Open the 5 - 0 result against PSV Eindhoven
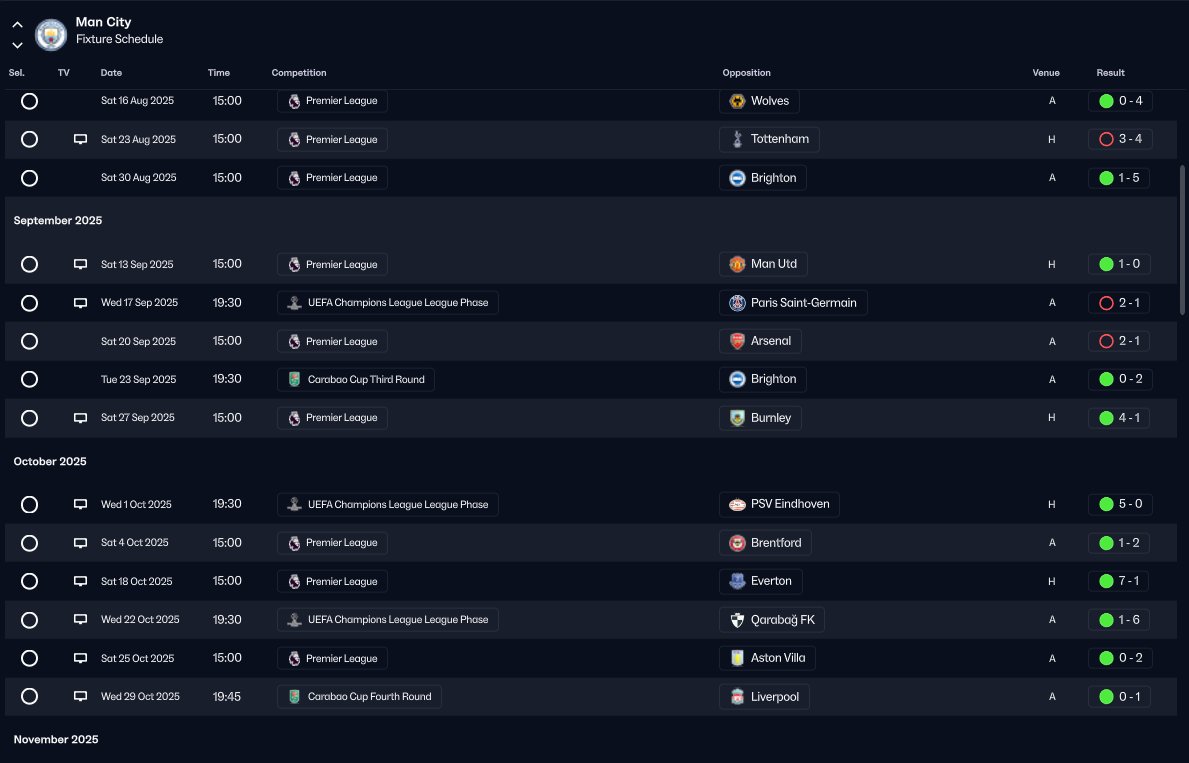Screen dimensions: 1189x763 coord(1120,504)
